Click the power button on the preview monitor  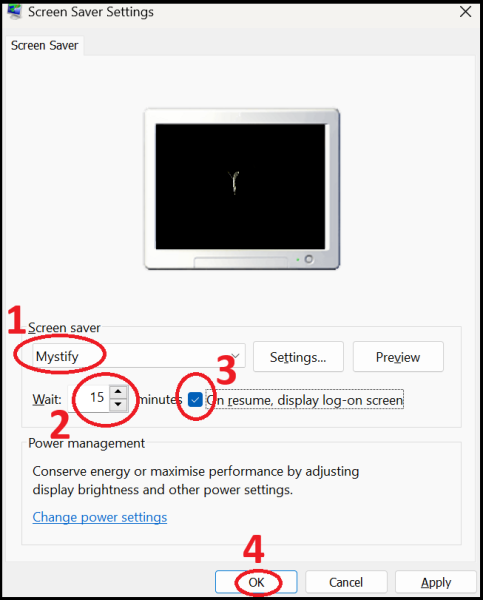point(308,259)
